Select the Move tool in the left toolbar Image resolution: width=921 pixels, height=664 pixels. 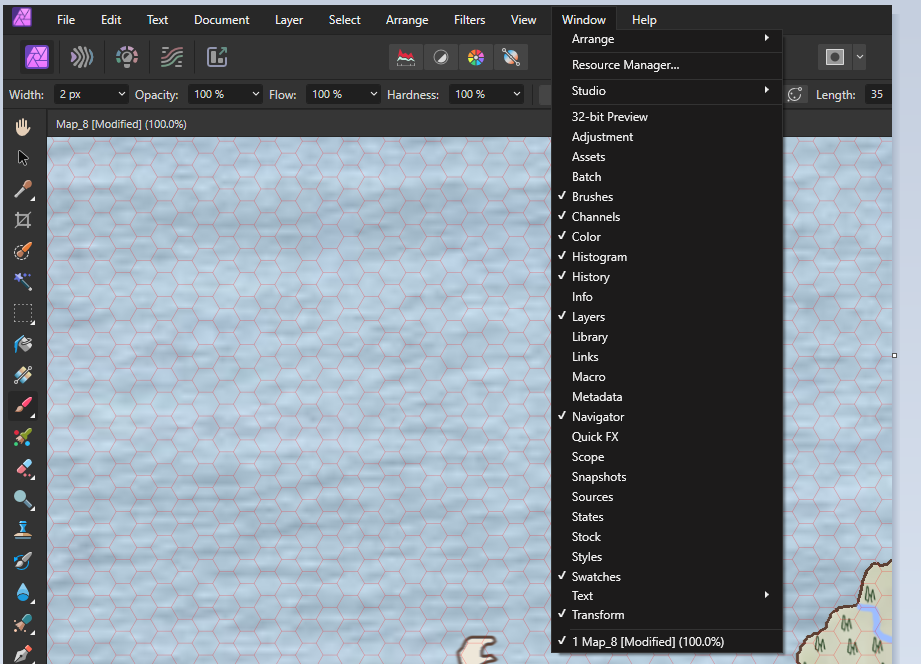point(22,157)
